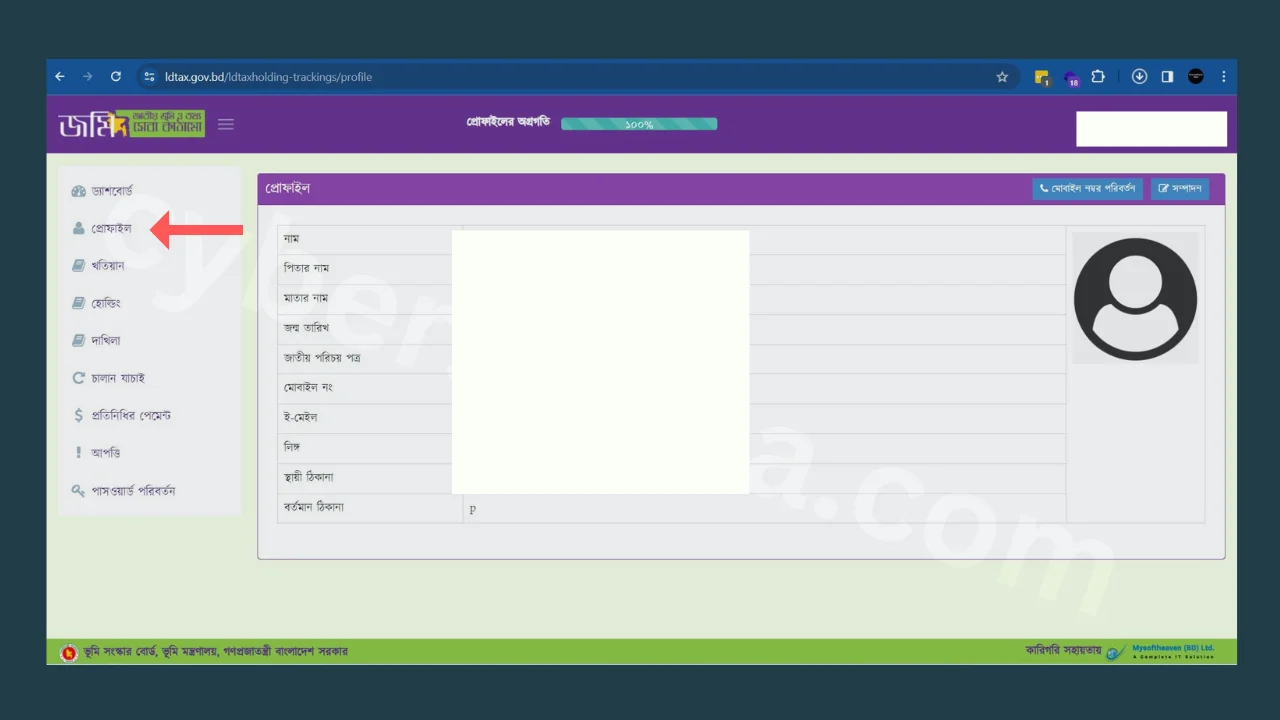
Task: Click the profile avatar placeholder image
Action: (1135, 298)
